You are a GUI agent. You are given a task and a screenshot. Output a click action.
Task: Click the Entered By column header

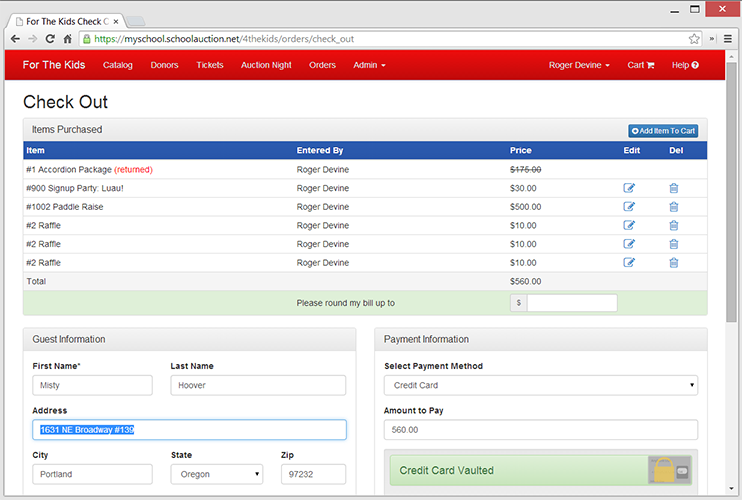click(x=320, y=150)
